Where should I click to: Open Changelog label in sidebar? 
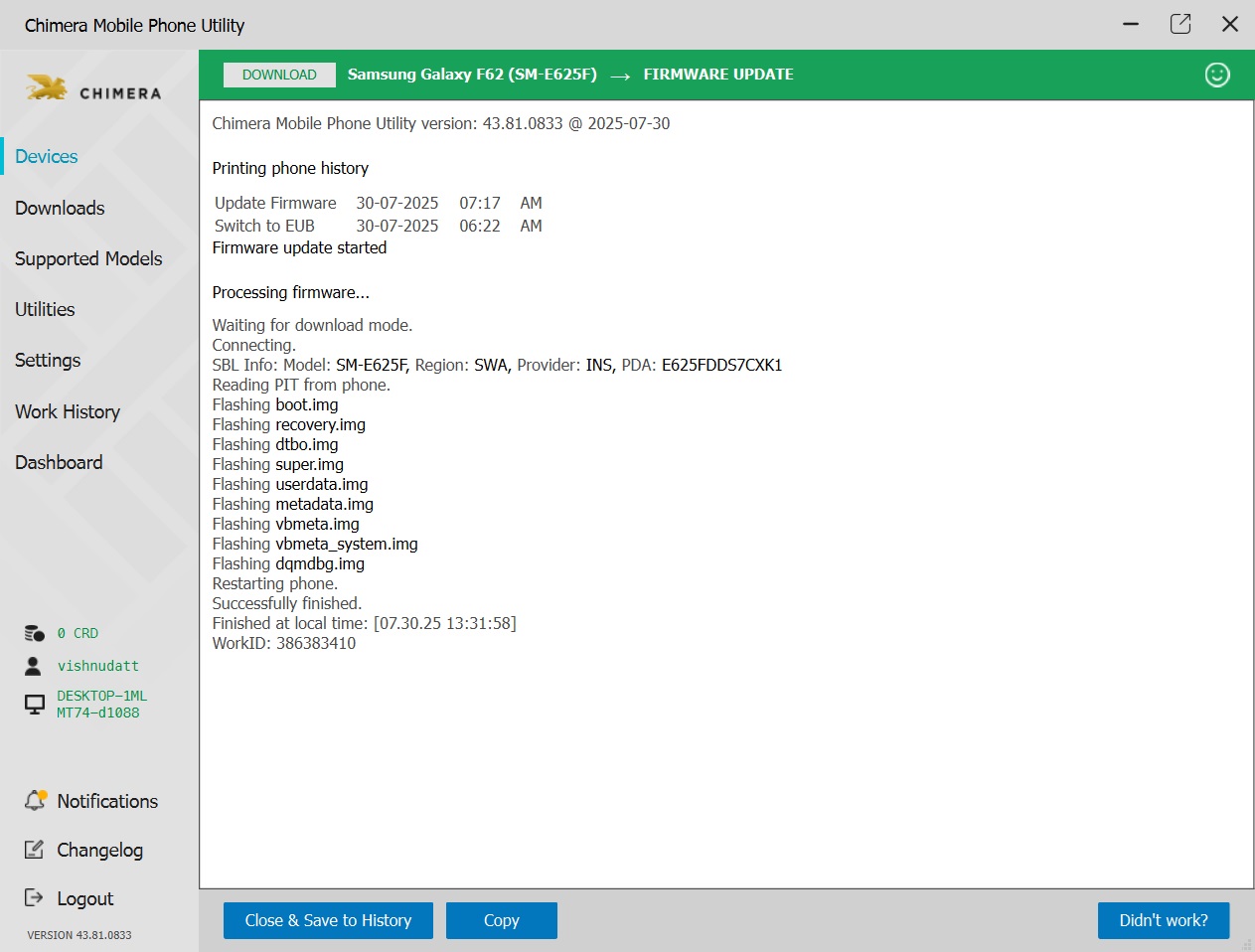pos(99,850)
